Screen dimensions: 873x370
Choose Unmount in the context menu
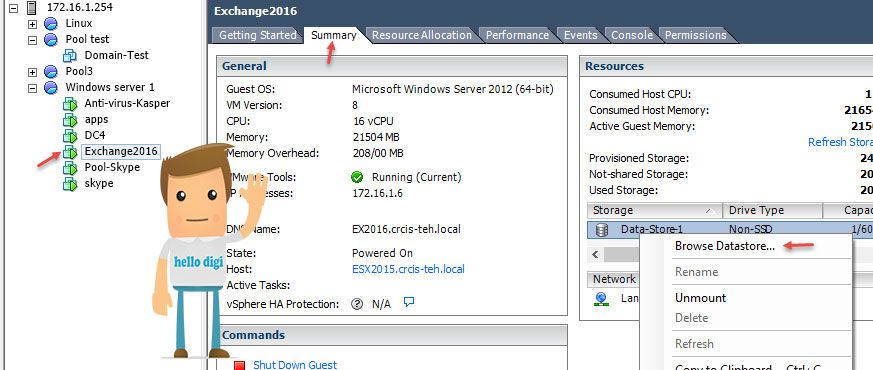[700, 298]
